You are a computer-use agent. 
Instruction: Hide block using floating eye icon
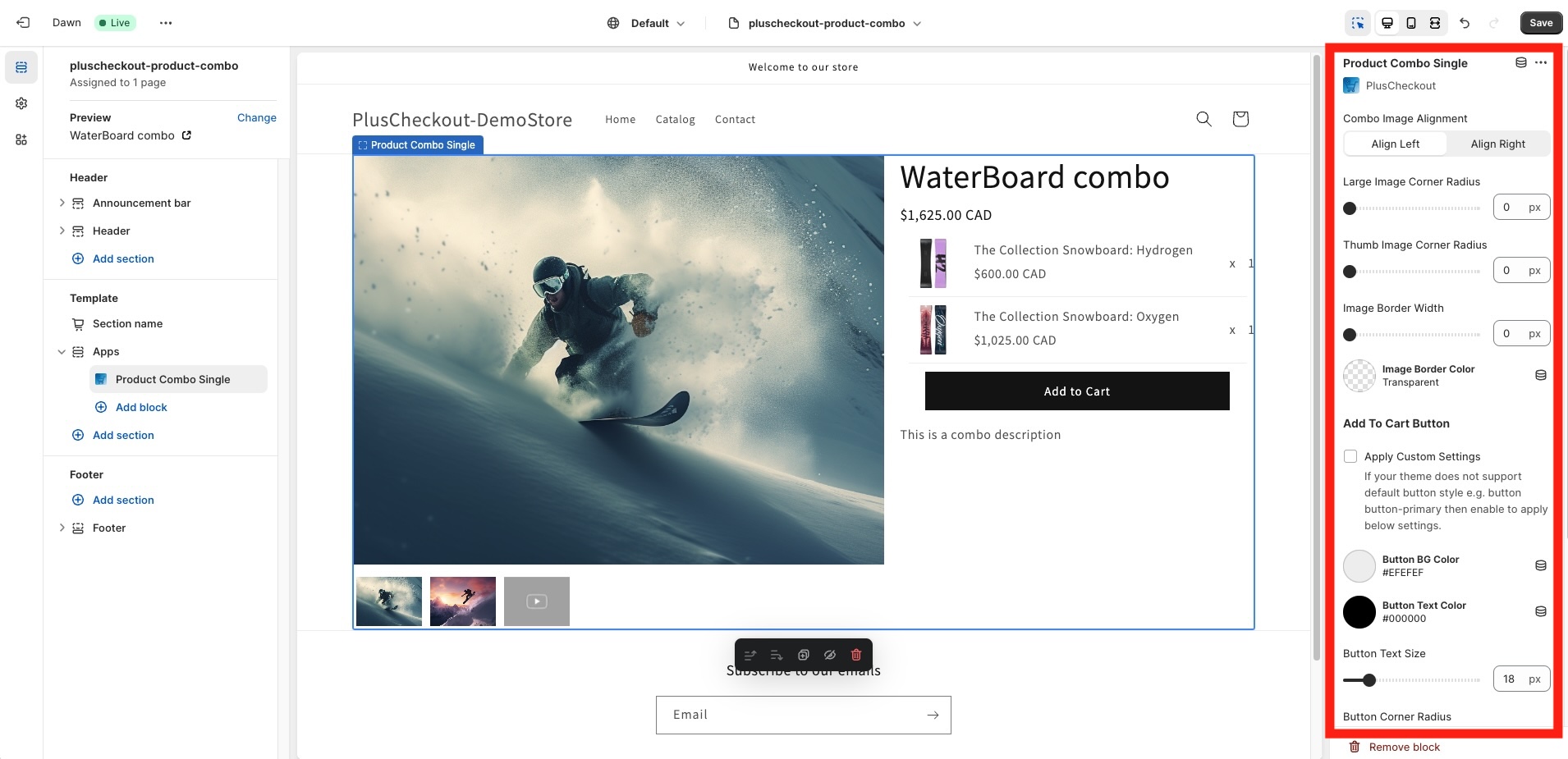[x=830, y=655]
